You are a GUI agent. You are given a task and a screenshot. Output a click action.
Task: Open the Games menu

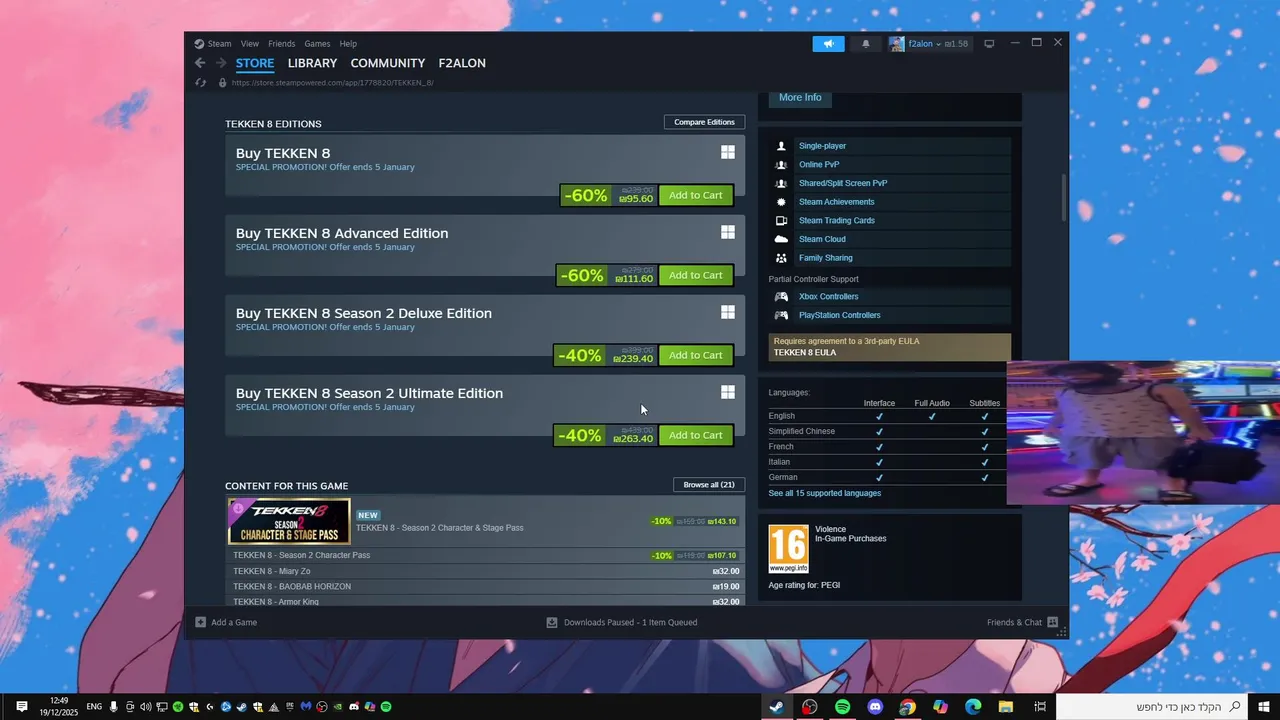click(x=317, y=44)
